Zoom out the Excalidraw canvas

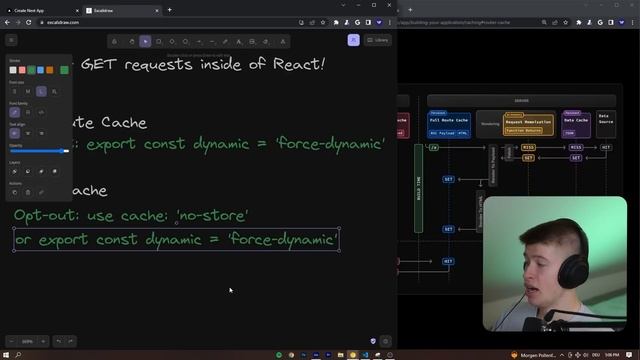click(x=11, y=341)
